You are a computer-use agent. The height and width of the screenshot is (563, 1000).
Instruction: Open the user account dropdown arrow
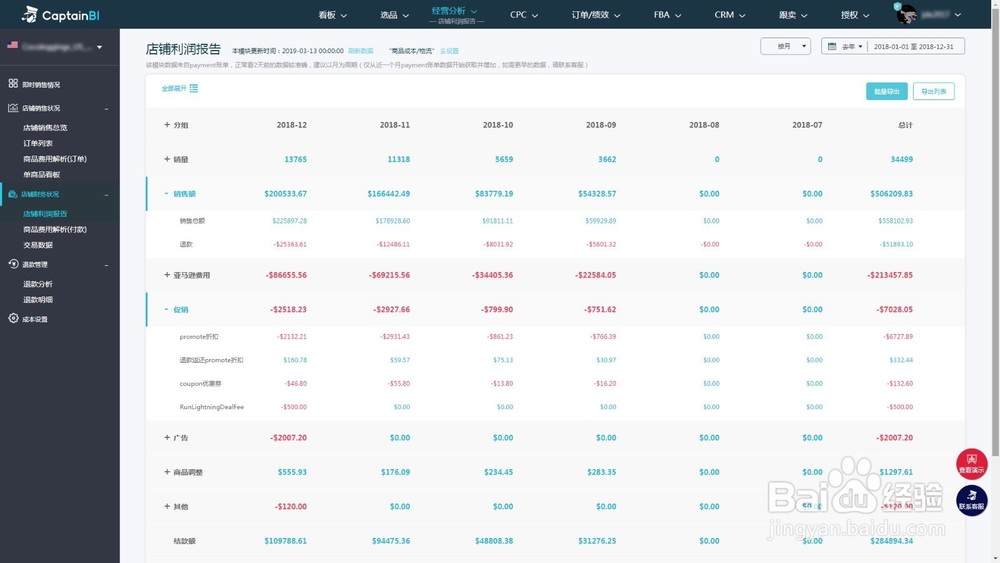click(x=957, y=15)
